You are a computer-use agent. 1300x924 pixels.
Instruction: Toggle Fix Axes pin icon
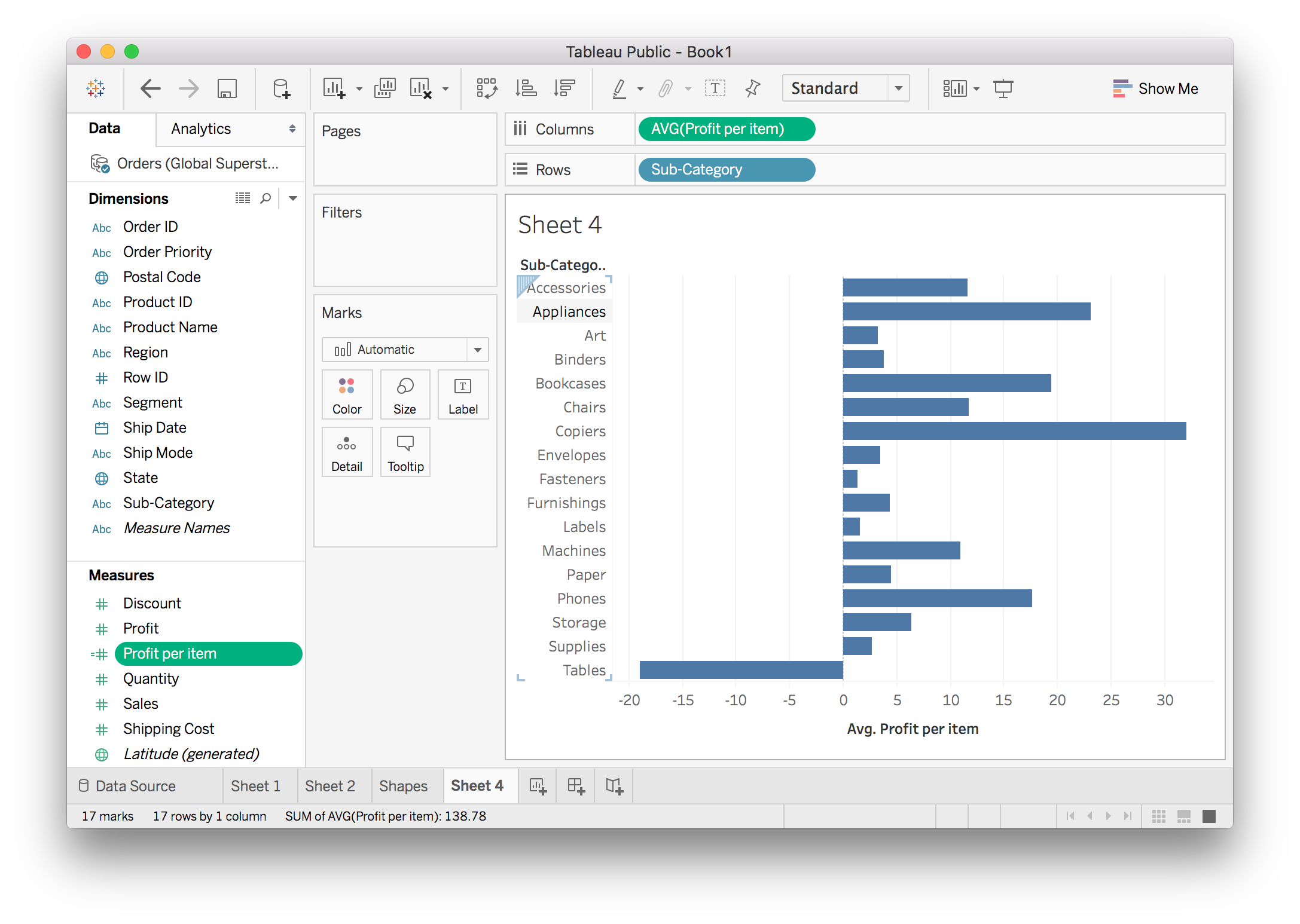(752, 88)
